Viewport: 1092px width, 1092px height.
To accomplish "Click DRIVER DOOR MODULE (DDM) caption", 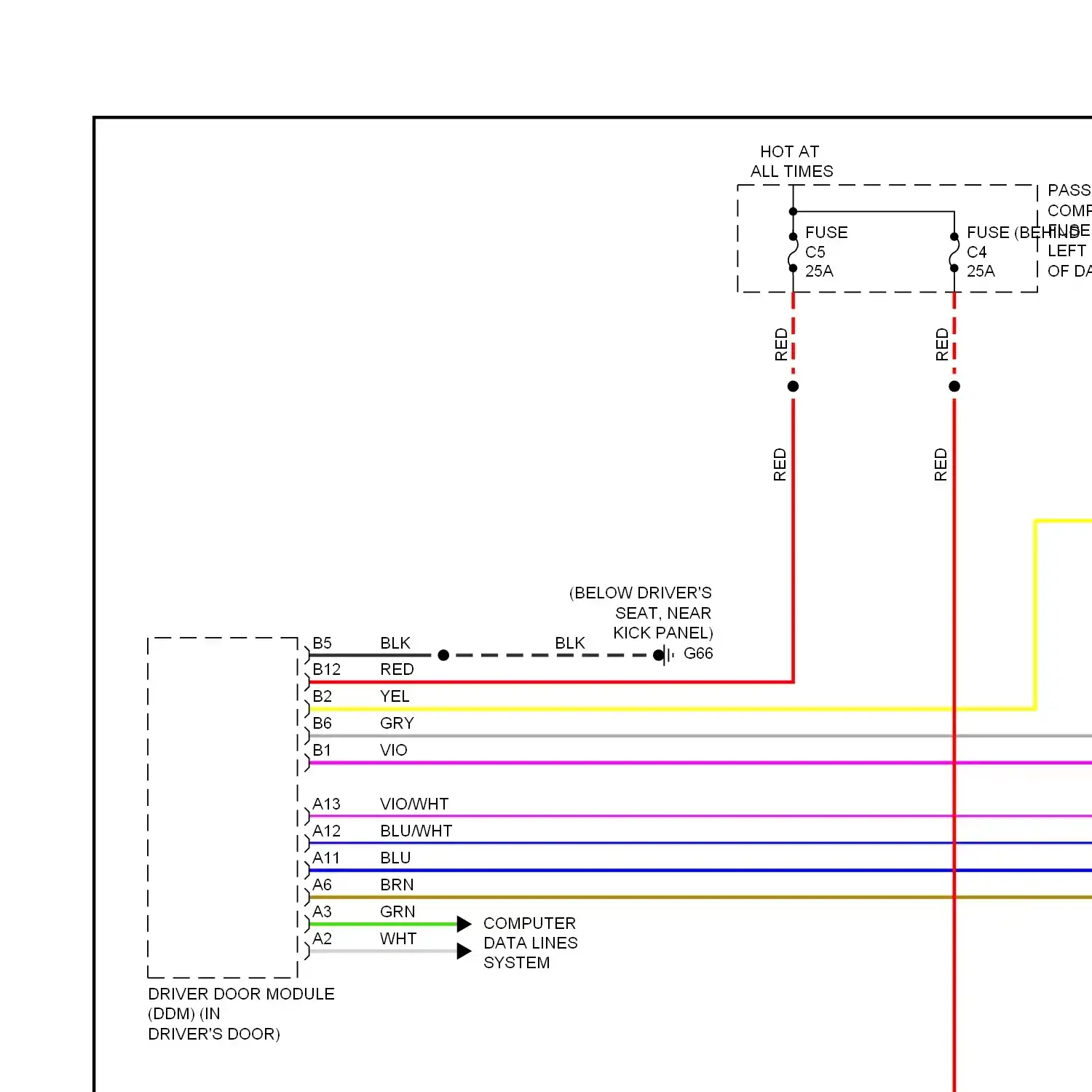I will click(241, 1014).
